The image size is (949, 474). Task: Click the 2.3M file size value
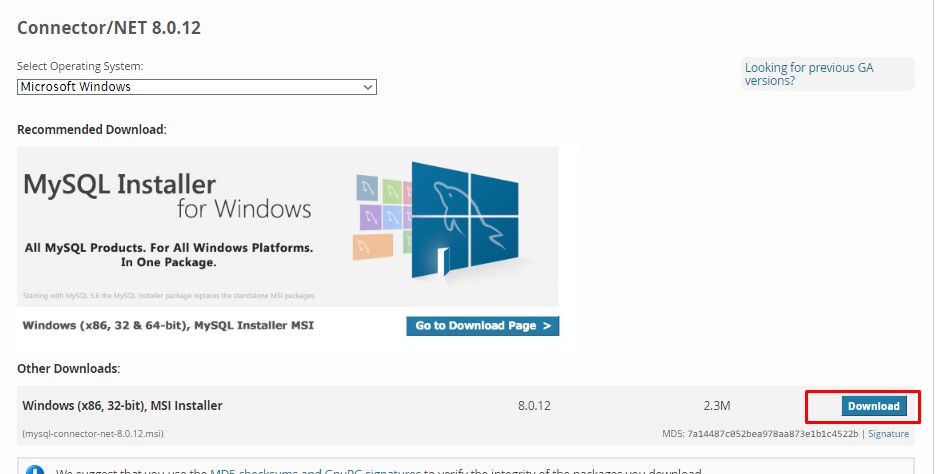pyautogui.click(x=717, y=406)
